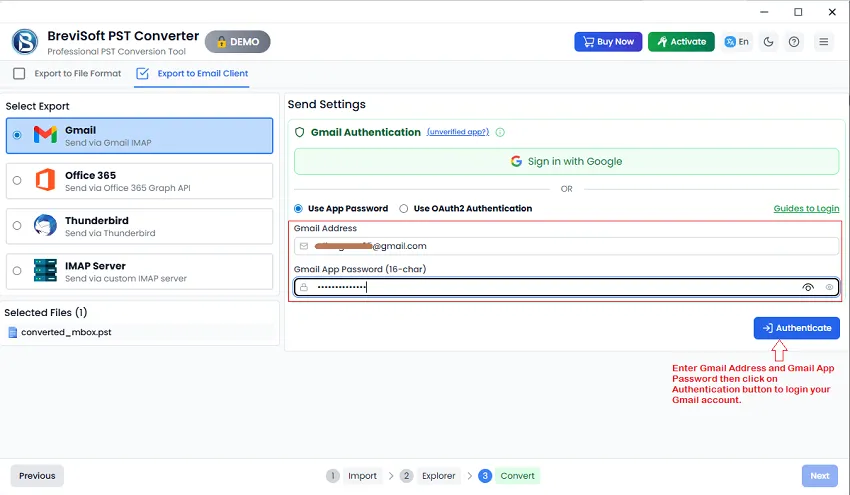Click the Authenticate button
The image size is (850, 495).
click(796, 328)
